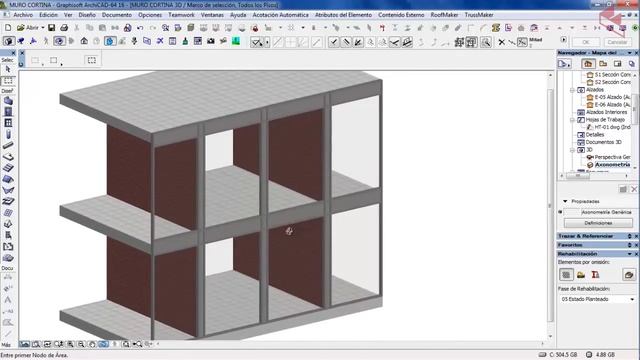Select the Window tool
This screenshot has height=360, width=640.
click(x=8, y=123)
